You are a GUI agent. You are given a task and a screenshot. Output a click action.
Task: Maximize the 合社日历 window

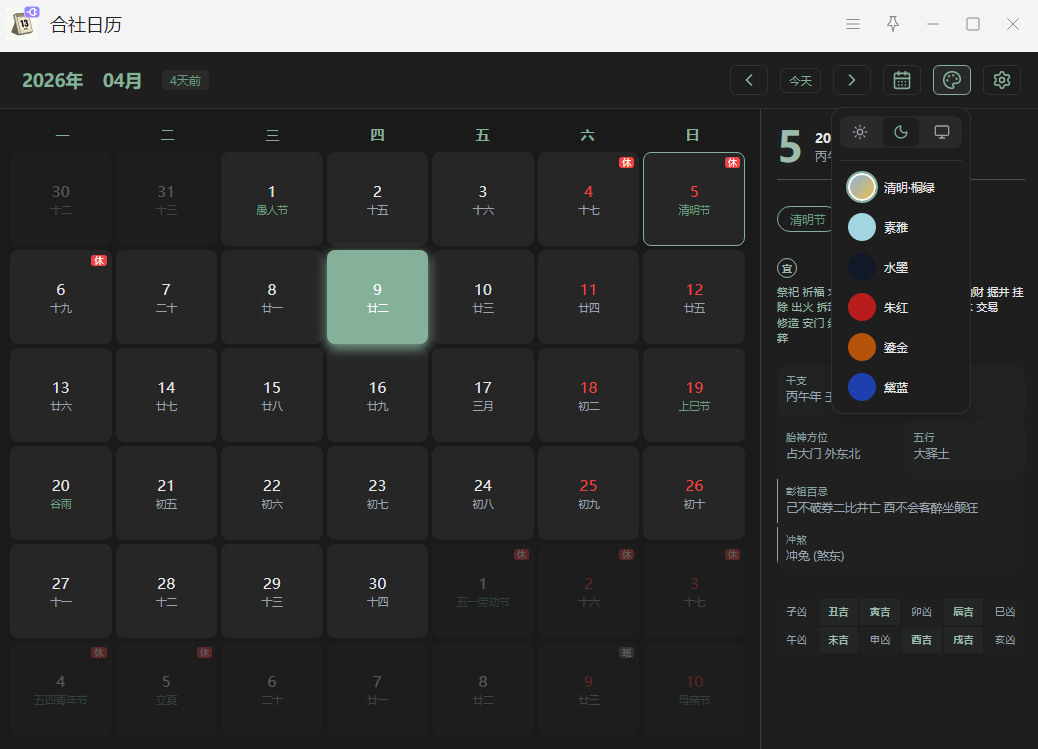click(973, 25)
